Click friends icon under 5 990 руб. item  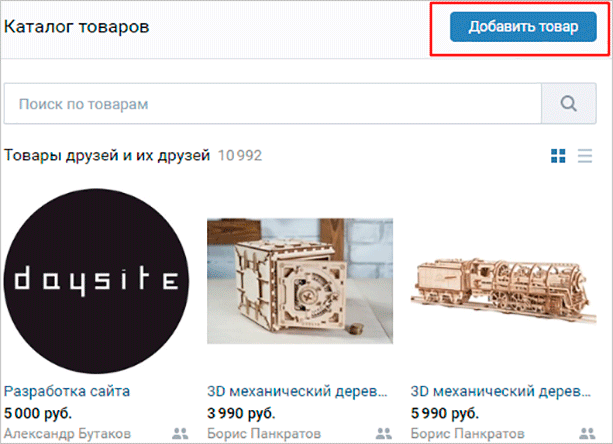tap(587, 433)
